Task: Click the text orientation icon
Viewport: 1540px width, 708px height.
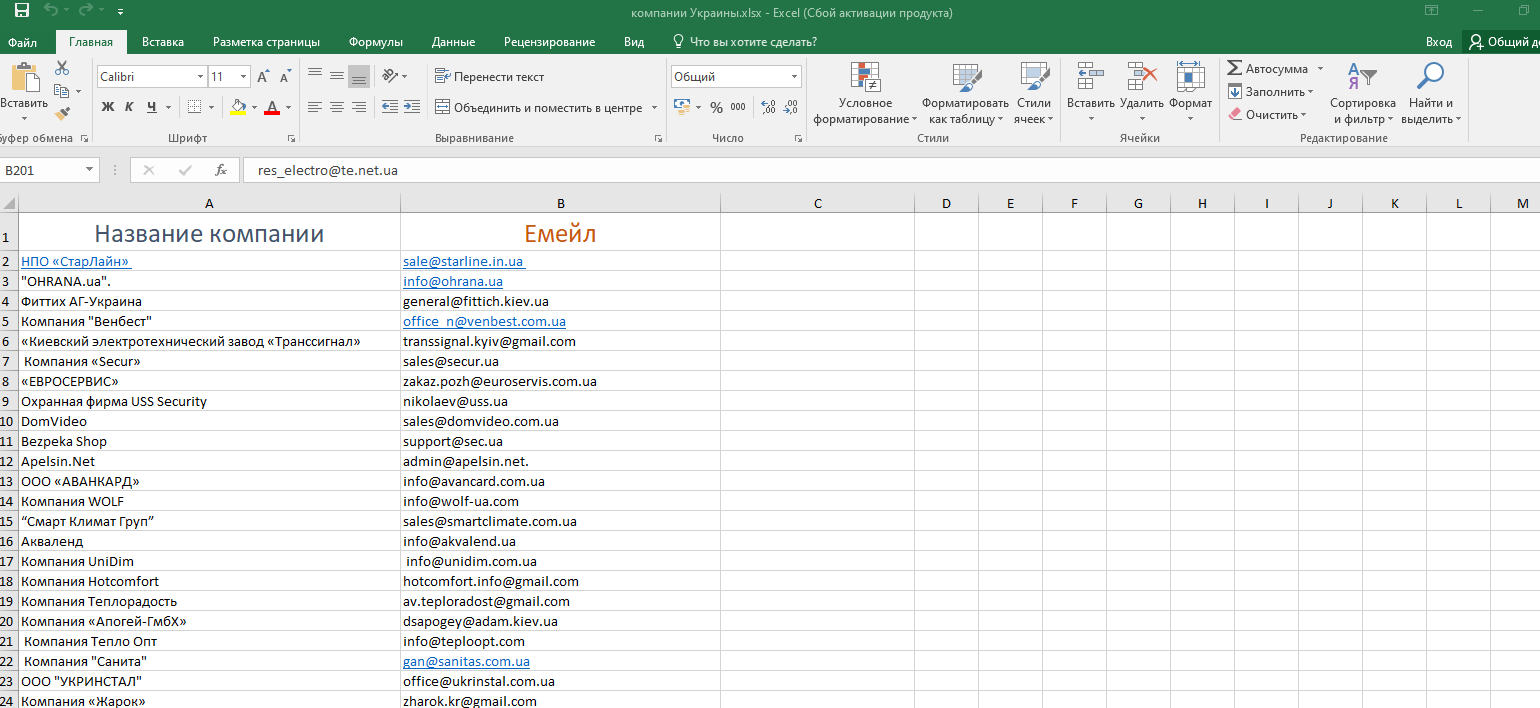Action: [x=390, y=76]
